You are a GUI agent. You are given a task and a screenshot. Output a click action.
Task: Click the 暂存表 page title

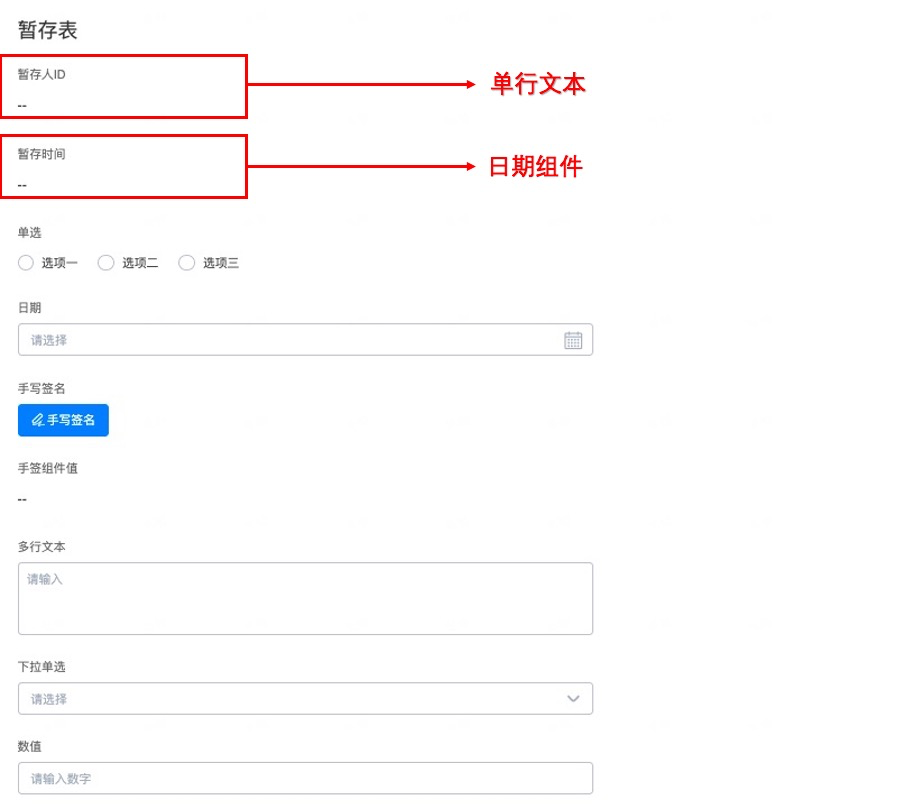point(48,30)
